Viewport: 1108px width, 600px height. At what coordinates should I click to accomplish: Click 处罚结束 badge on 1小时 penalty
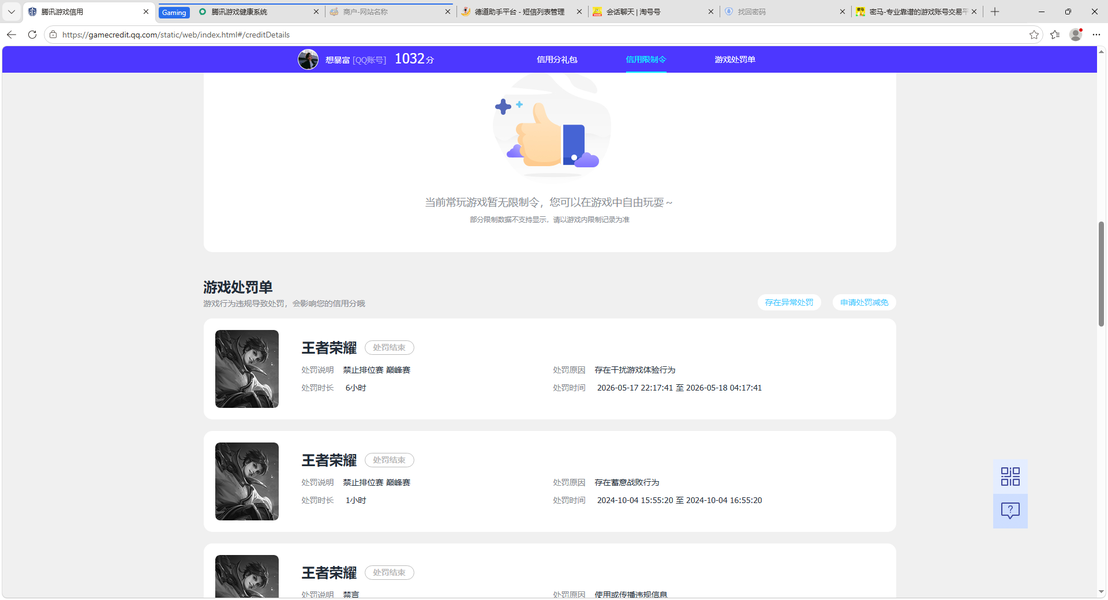[389, 460]
